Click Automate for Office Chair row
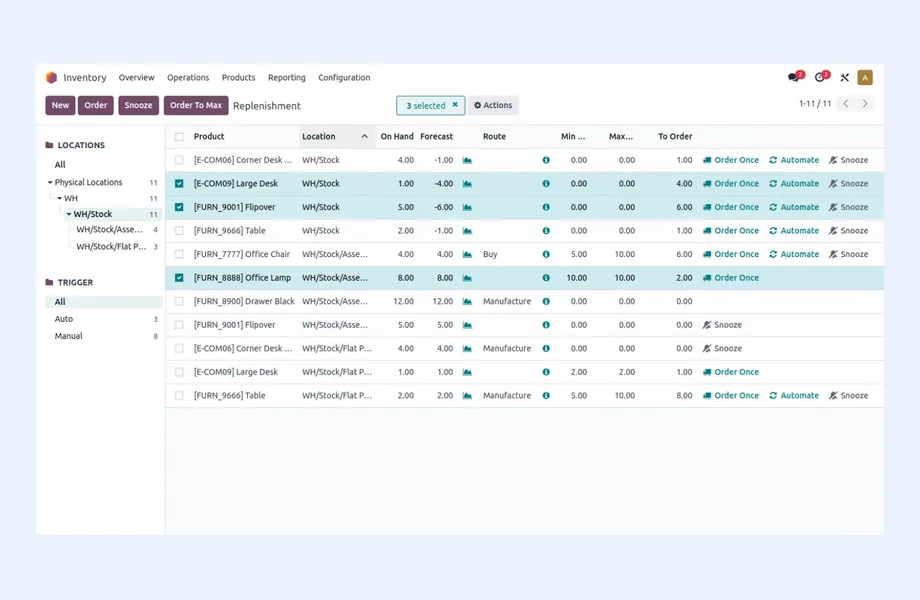Screen dimensions: 920x600 click(x=794, y=254)
